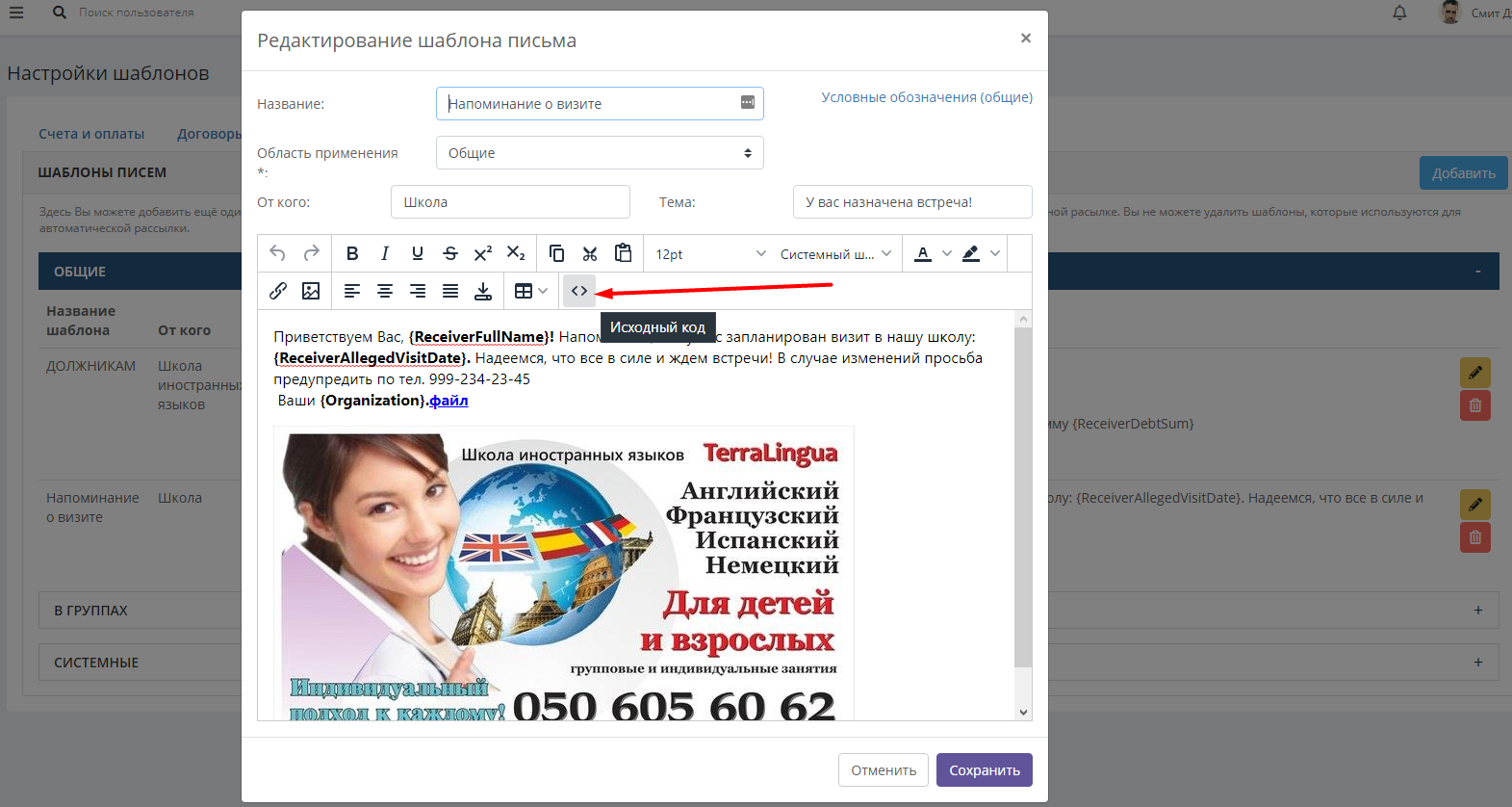Click into the Тема field
Image resolution: width=1512 pixels, height=807 pixels.
coord(912,202)
